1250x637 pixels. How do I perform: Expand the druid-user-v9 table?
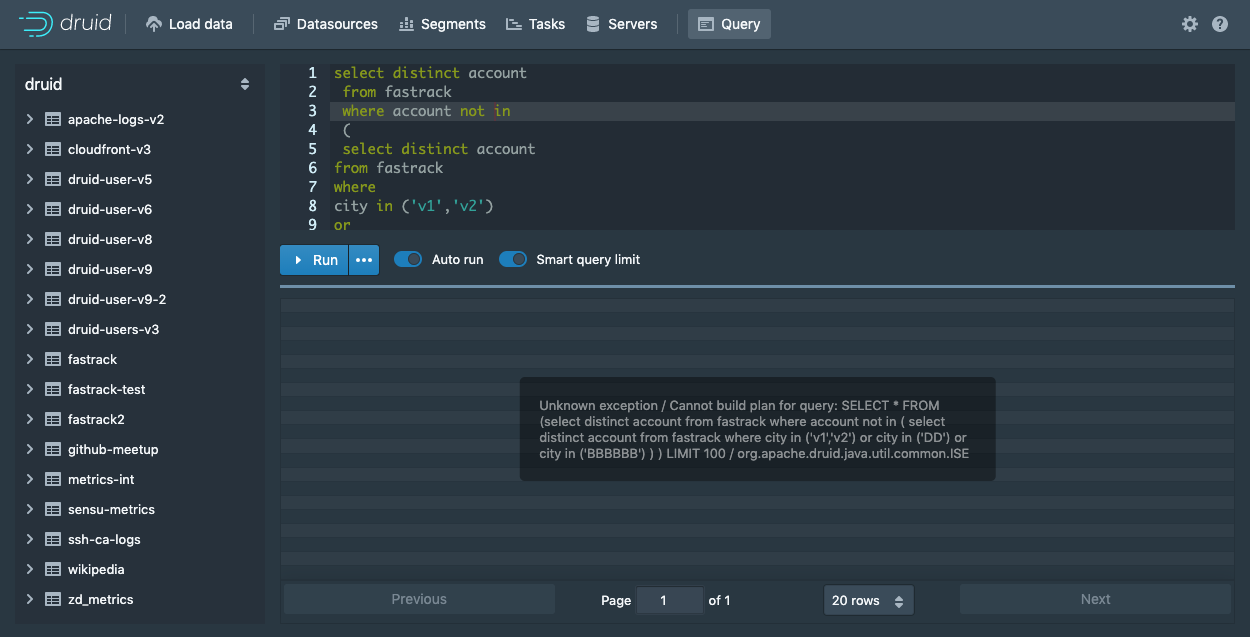pos(30,269)
